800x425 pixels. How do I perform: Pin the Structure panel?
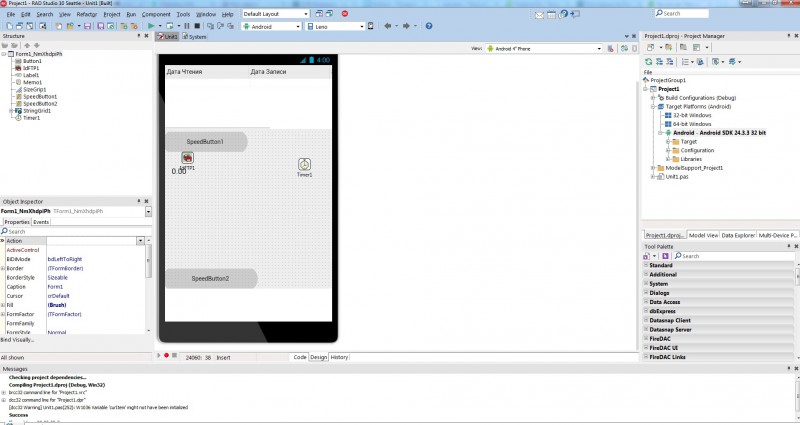pos(139,36)
